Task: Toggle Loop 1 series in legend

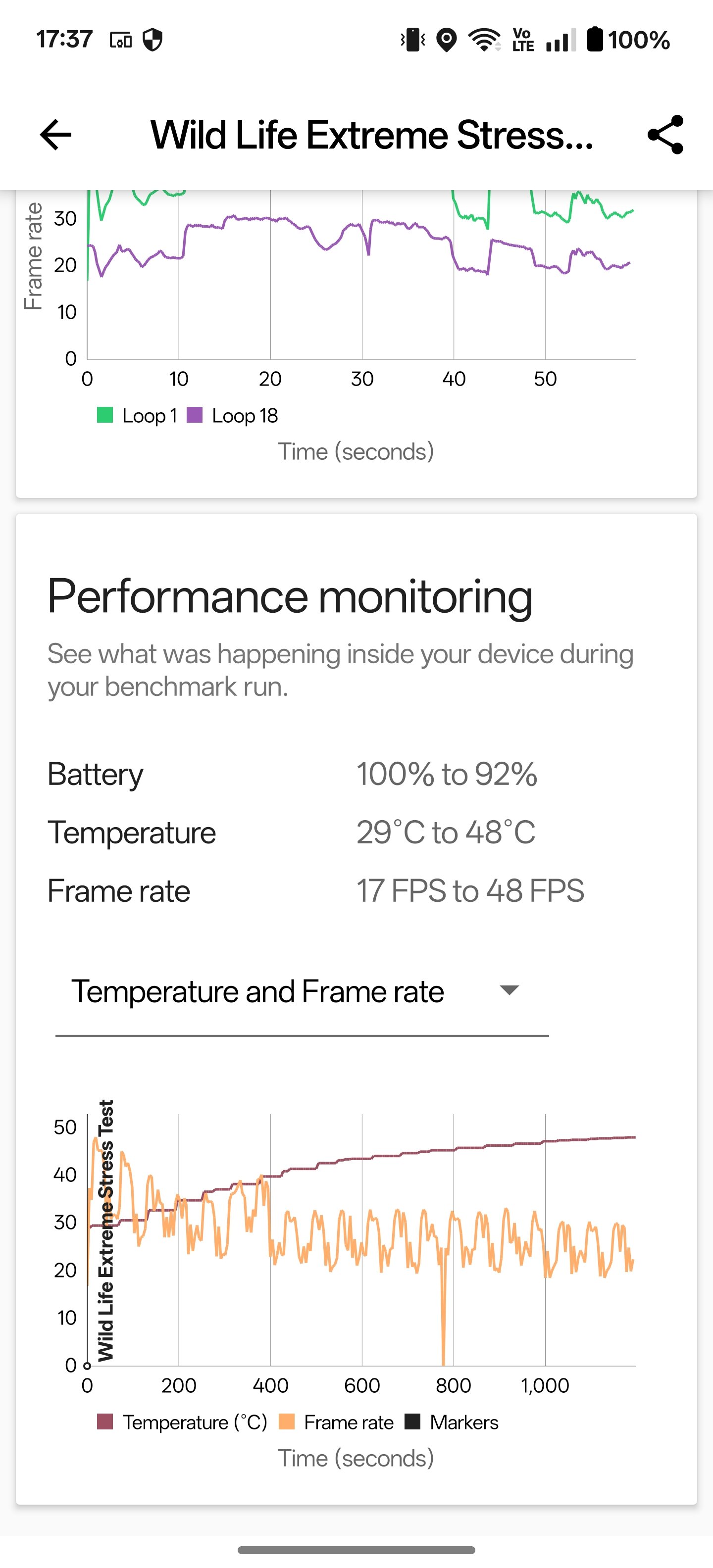Action: point(137,416)
